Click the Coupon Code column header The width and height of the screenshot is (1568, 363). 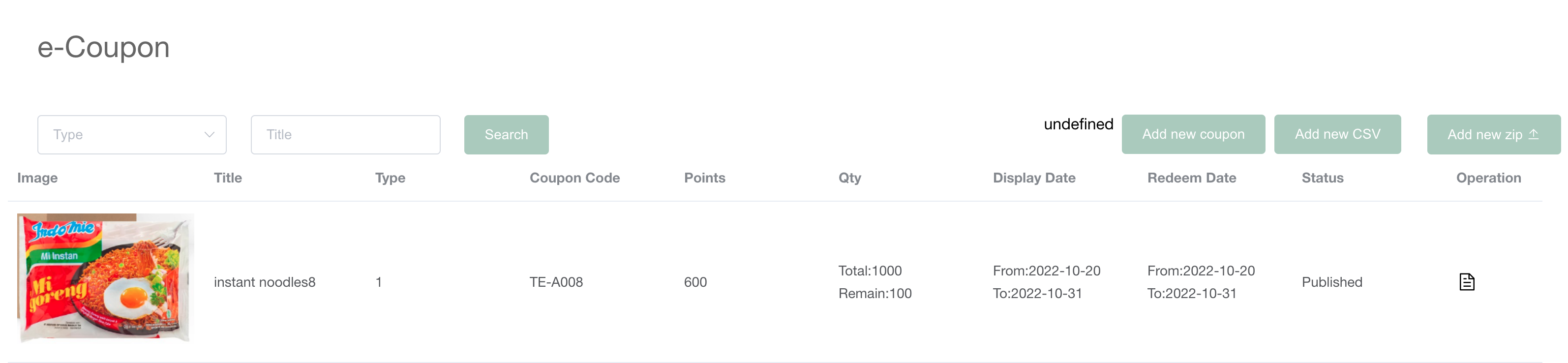pos(574,178)
